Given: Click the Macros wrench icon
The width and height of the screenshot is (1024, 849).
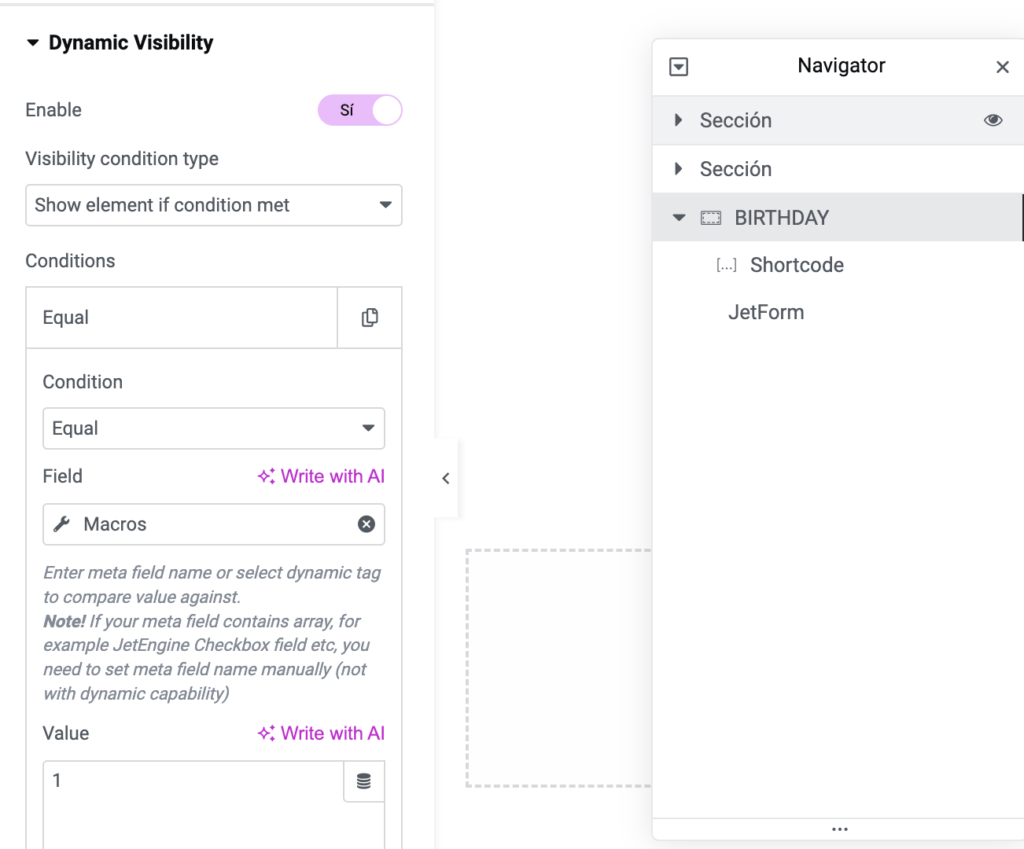Looking at the screenshot, I should (x=61, y=524).
